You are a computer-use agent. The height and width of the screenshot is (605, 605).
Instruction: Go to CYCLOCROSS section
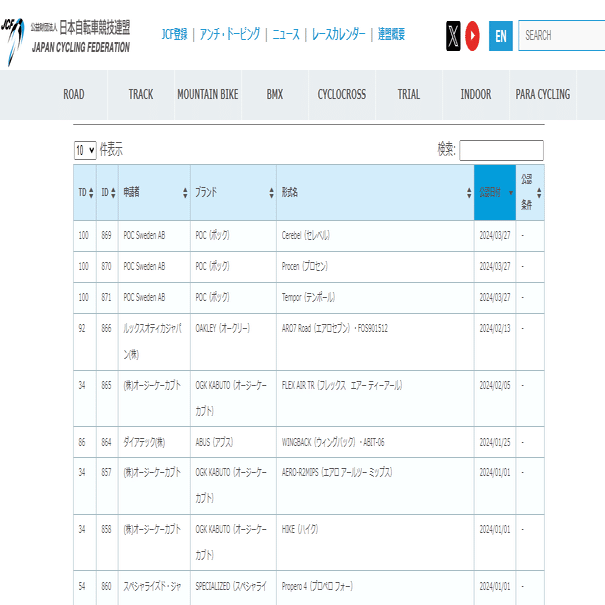point(341,95)
